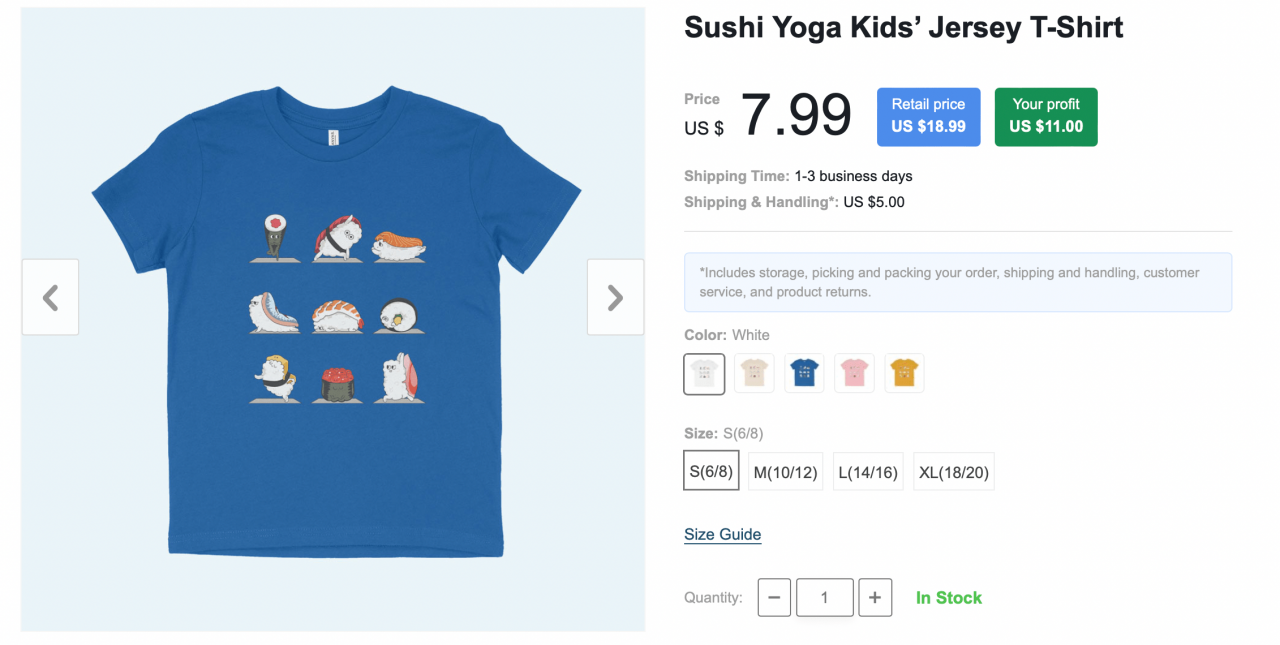The image size is (1280, 645).
Task: Click the minus icon to decrease quantity
Action: [774, 597]
